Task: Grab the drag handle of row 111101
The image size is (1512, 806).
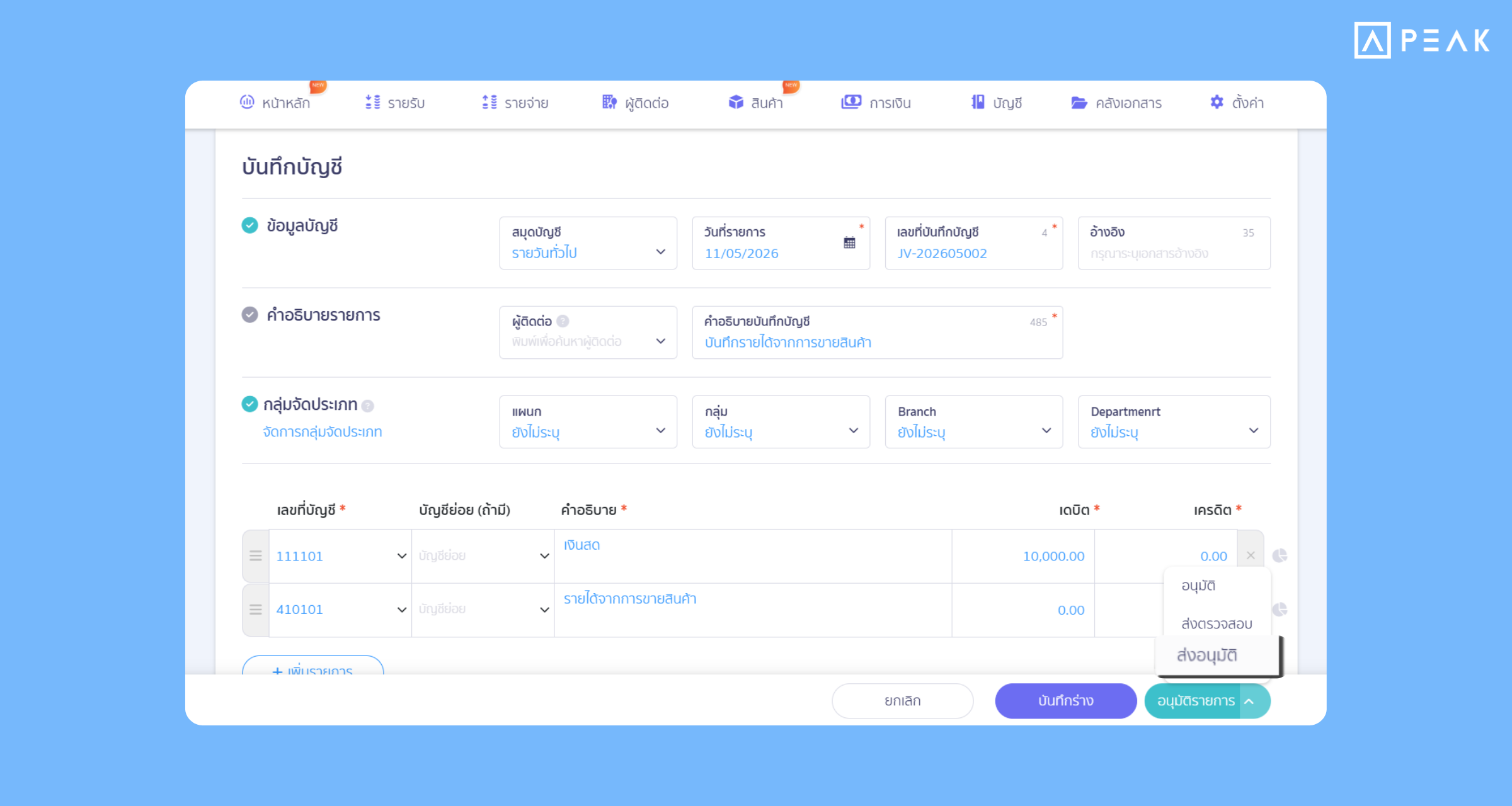Action: pos(255,556)
